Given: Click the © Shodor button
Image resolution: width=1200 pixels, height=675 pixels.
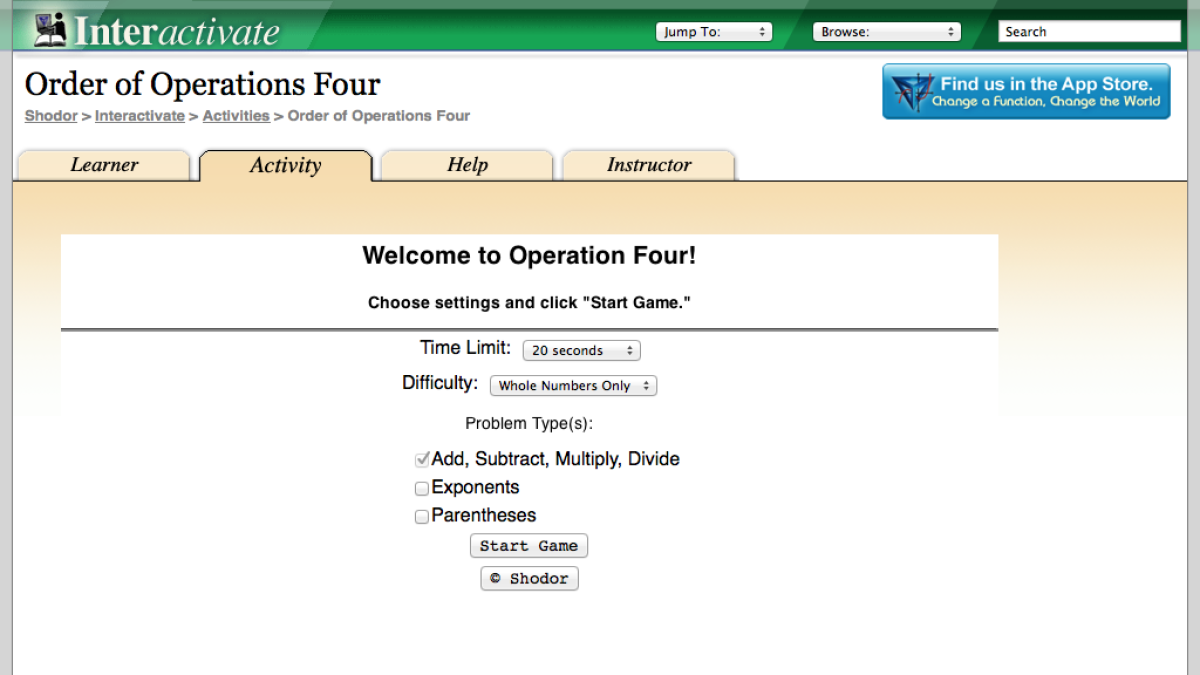Looking at the screenshot, I should [x=529, y=578].
